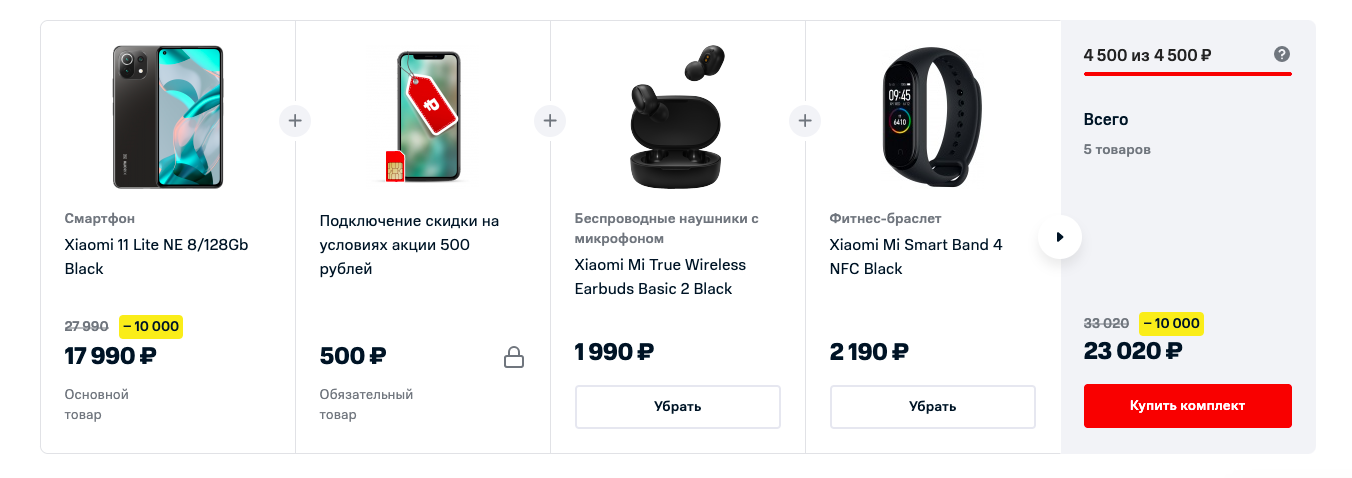This screenshot has width=1352, height=478.
Task: Open the 500 rubles discount connection title
Action: pyautogui.click(x=409, y=244)
